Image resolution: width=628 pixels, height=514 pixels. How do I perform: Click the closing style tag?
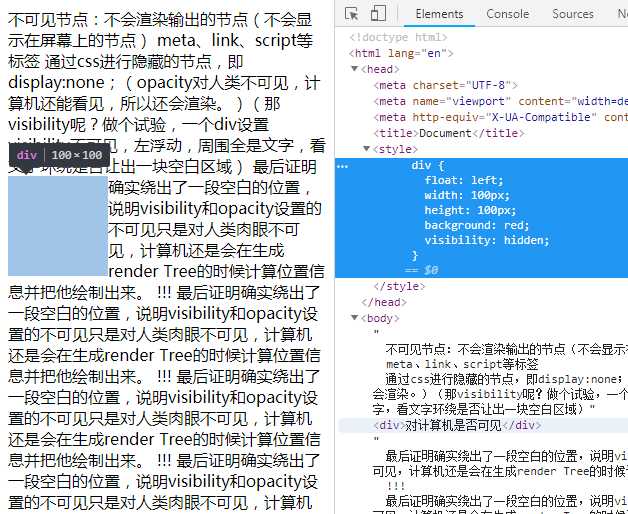point(399,286)
